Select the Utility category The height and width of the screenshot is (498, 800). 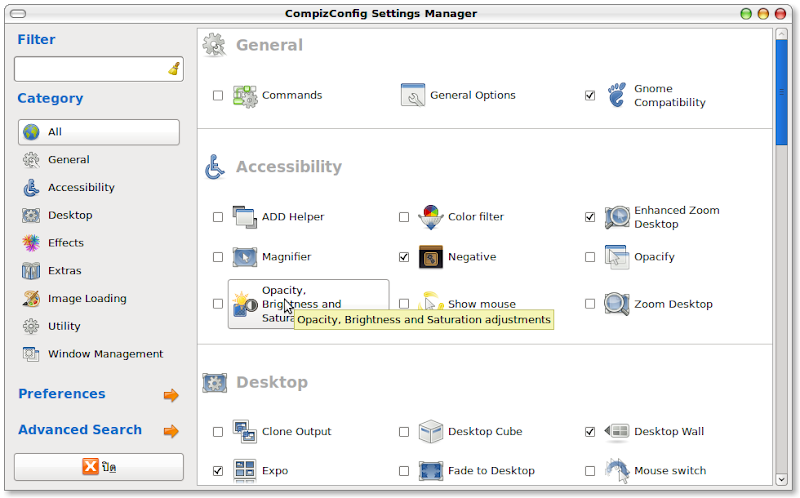pyautogui.click(x=99, y=326)
